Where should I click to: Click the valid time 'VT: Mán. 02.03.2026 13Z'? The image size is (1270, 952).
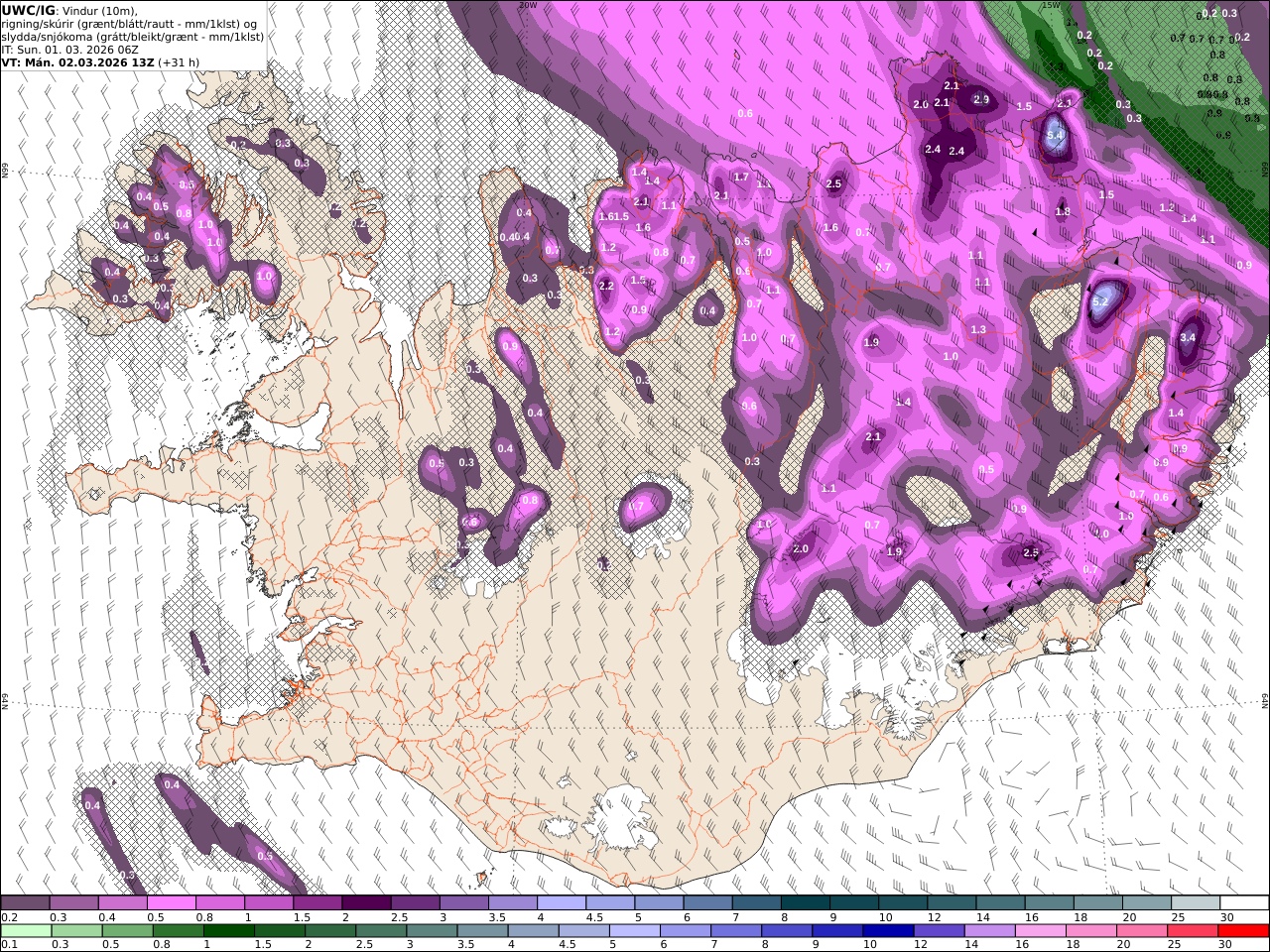77,61
